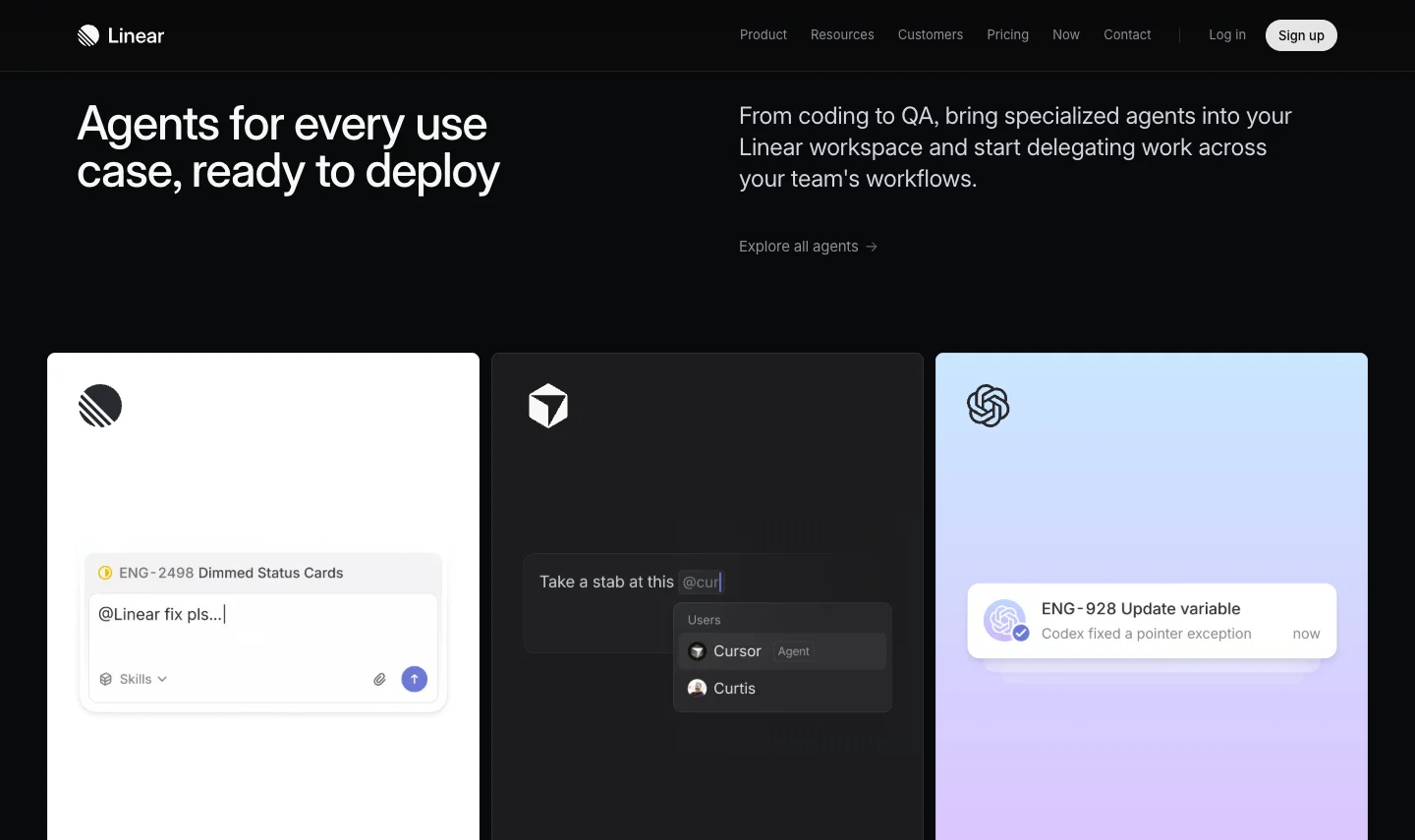Viewport: 1415px width, 840px height.
Task: Click the Codex avatar on the notification
Action: [x=1005, y=621]
